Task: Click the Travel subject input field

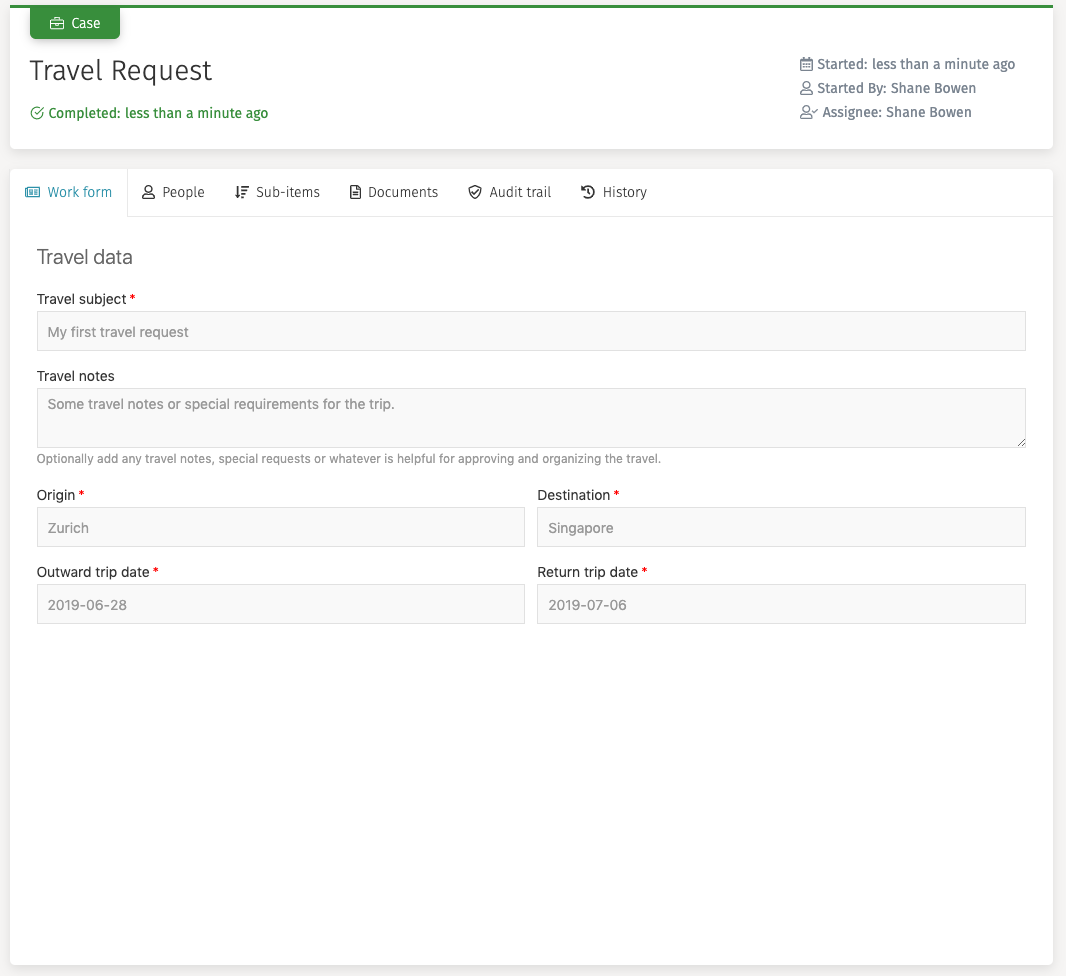Action: [x=531, y=331]
